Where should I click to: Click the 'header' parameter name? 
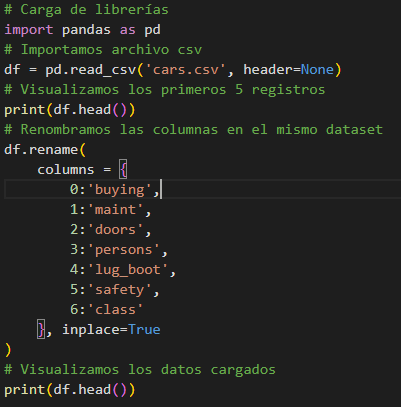(268, 70)
